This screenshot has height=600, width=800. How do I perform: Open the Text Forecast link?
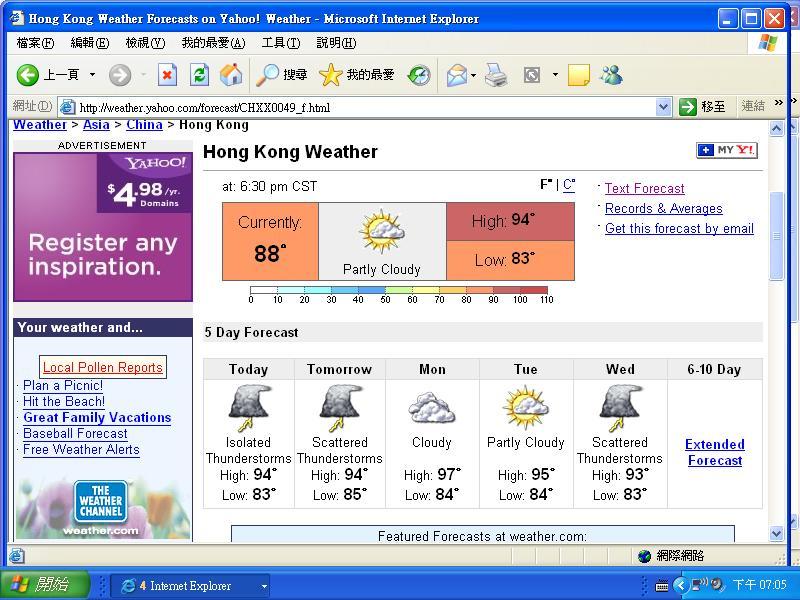[x=644, y=188]
